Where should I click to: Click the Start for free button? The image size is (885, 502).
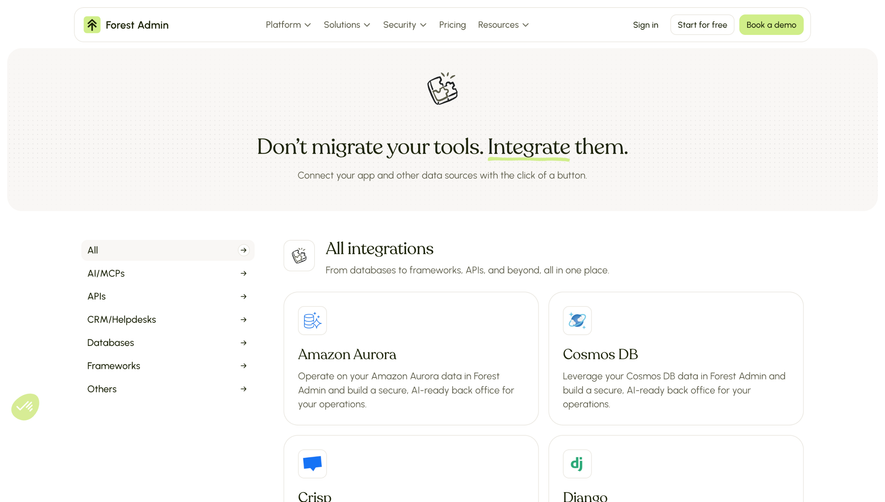coord(702,25)
